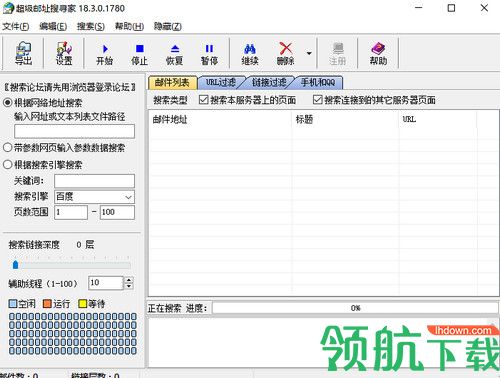Click the 注册 register toolbar icon

tap(338, 54)
